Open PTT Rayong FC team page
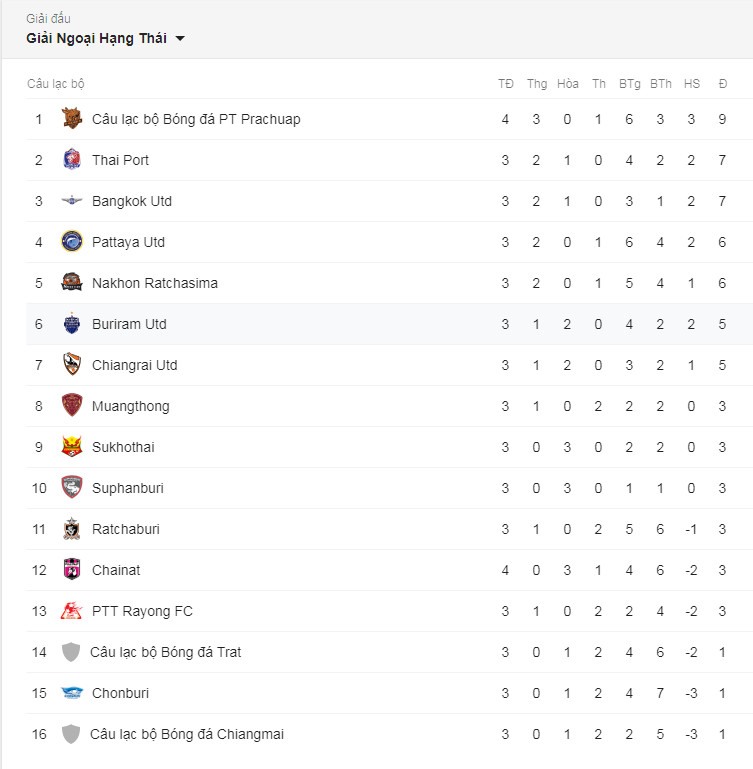 pyautogui.click(x=142, y=611)
